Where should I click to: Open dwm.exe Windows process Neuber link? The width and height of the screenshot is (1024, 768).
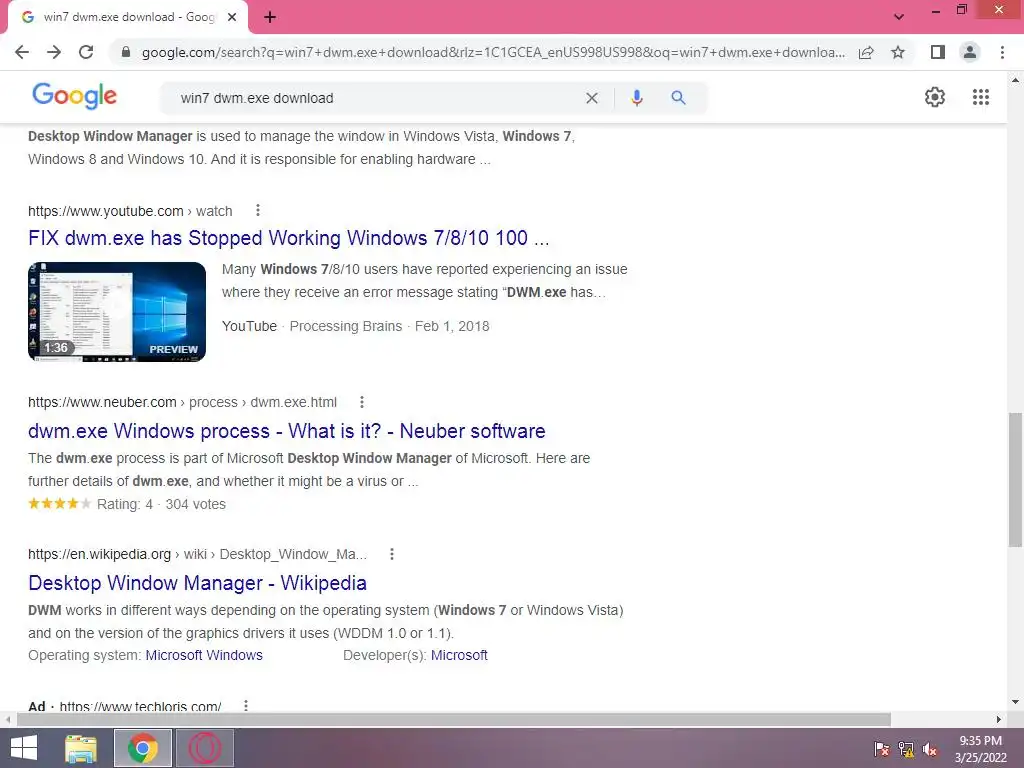click(287, 431)
